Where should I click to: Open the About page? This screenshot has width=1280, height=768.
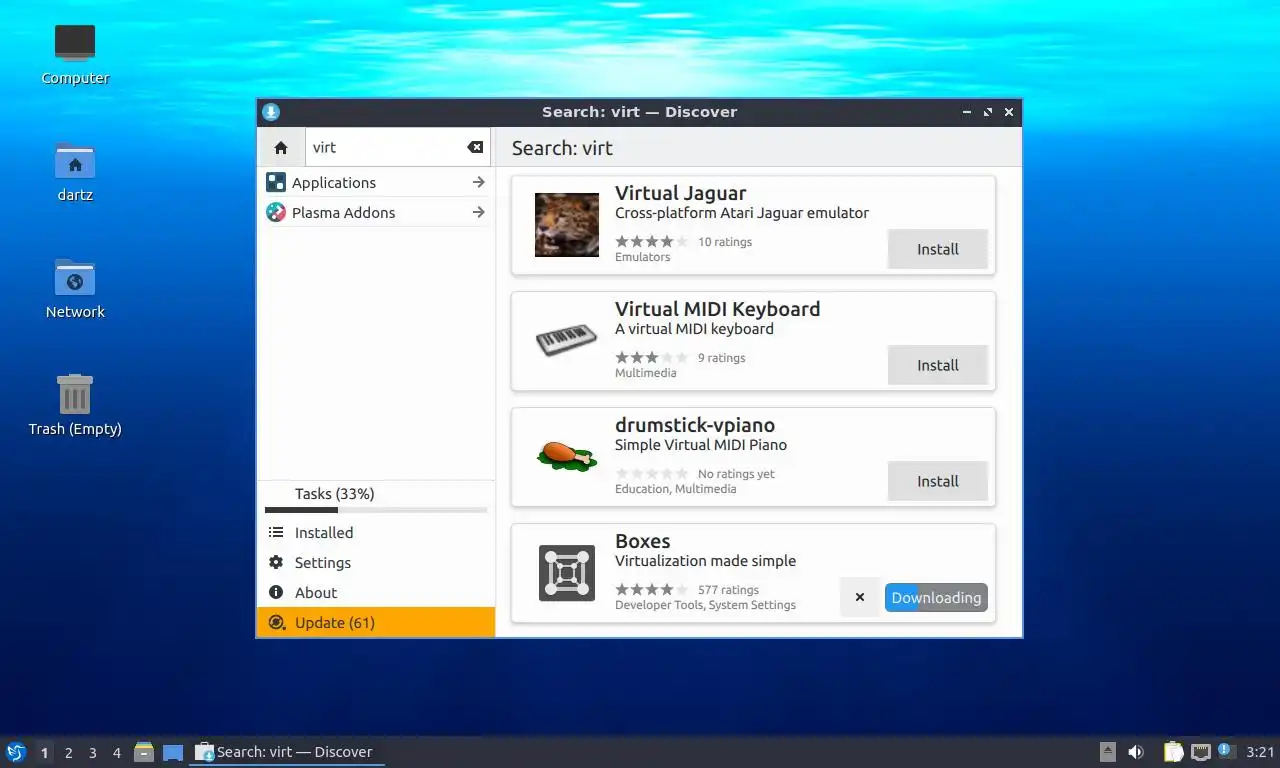(x=376, y=593)
